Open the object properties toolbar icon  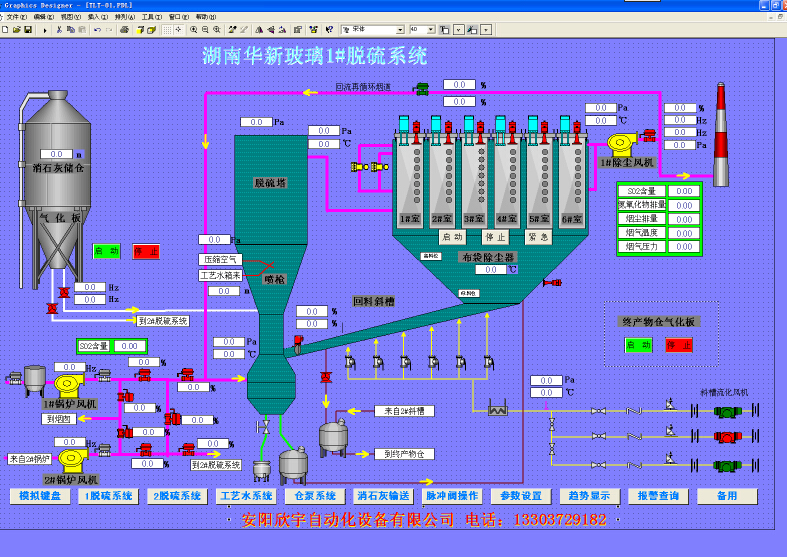tap(298, 30)
